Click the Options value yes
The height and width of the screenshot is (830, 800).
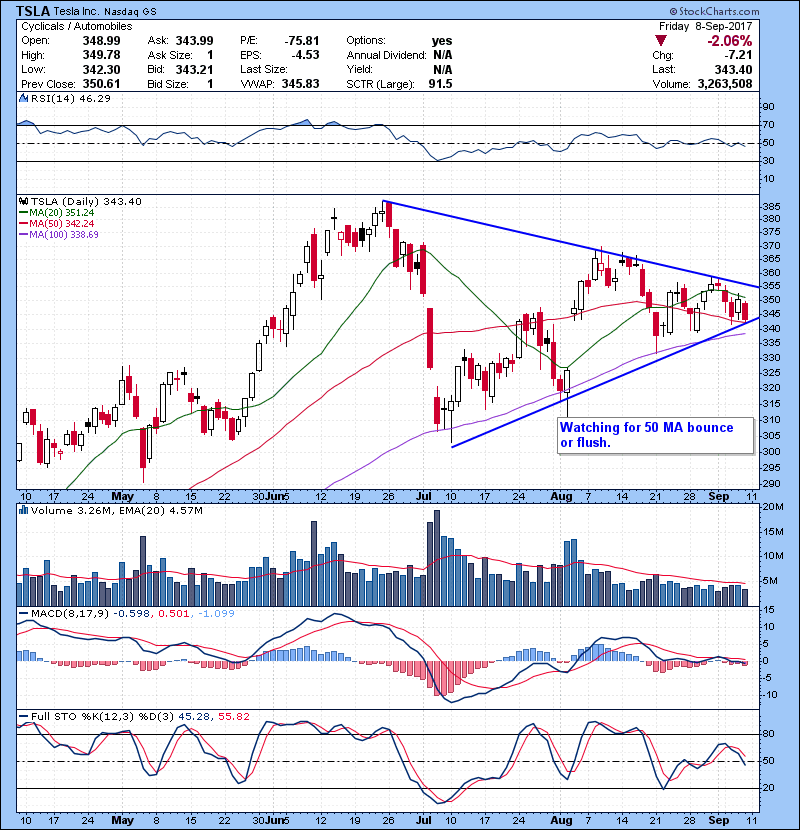click(x=442, y=41)
